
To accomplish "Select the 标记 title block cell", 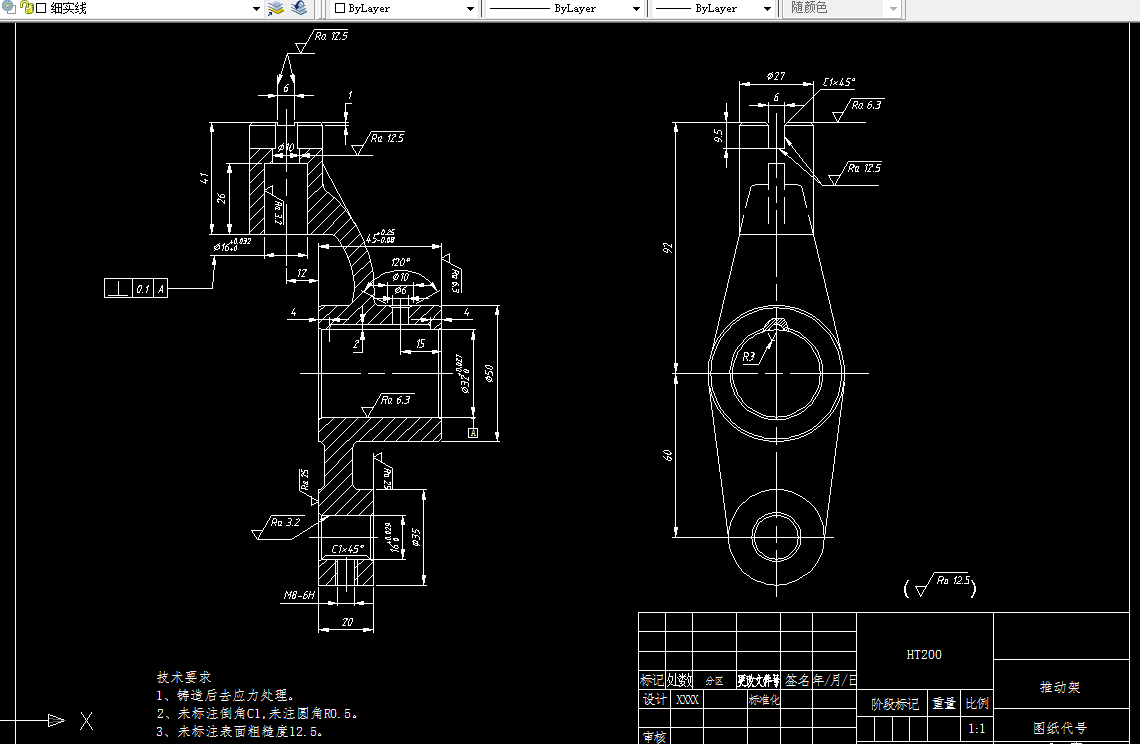I will tap(652, 680).
